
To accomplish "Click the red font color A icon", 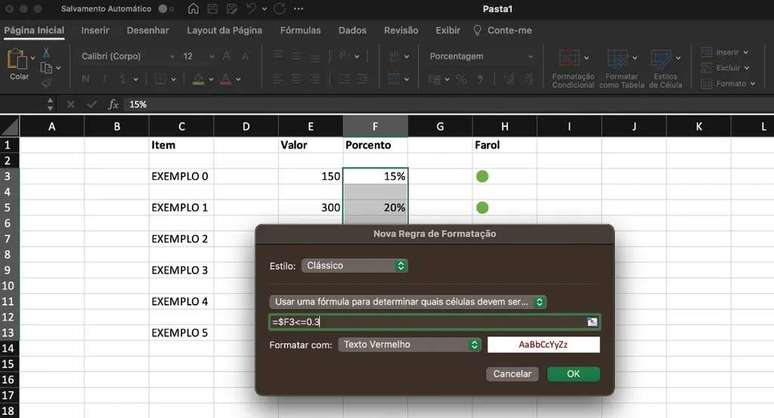I will [226, 78].
